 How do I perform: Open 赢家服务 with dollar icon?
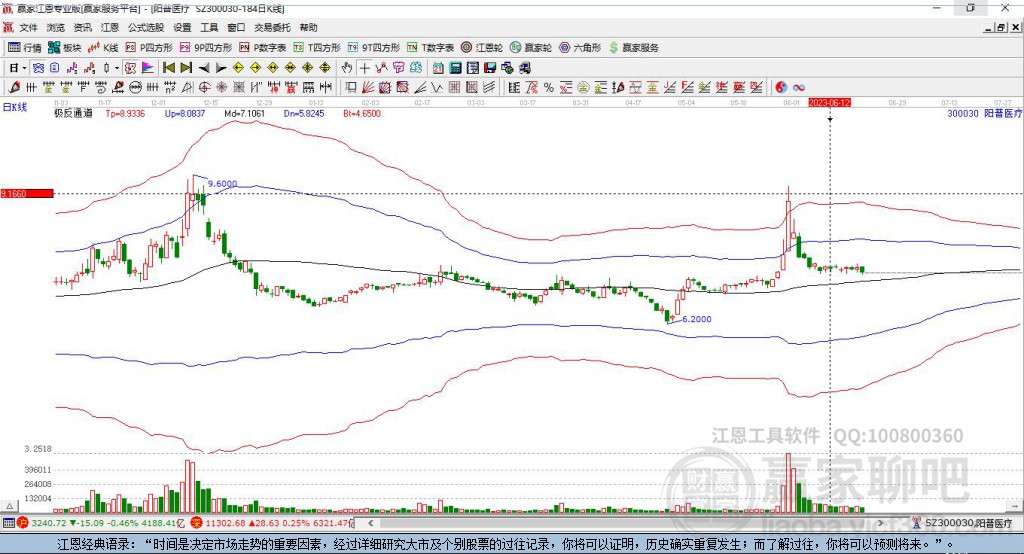(x=633, y=48)
